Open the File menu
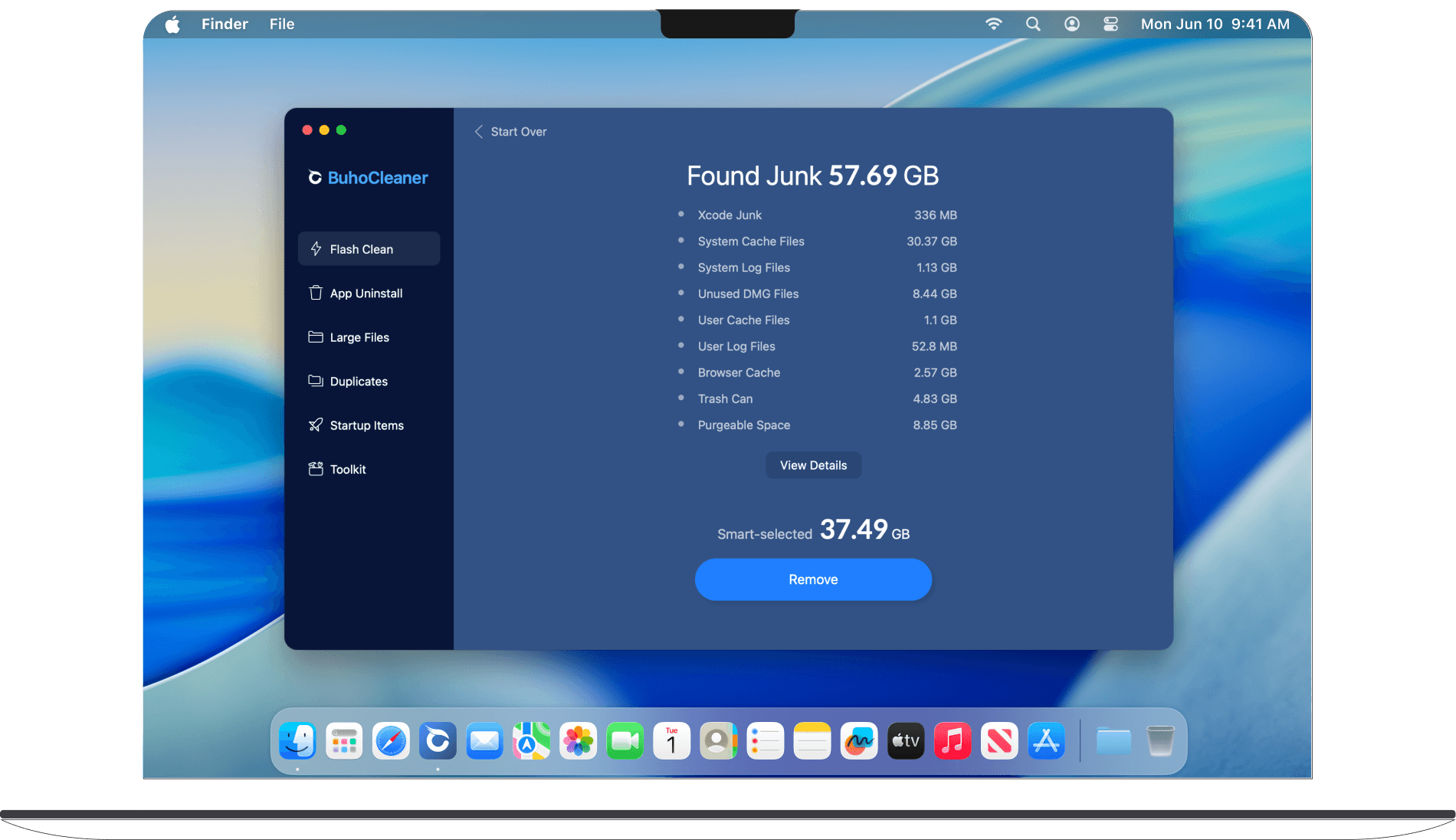The width and height of the screenshot is (1456, 840). (281, 24)
